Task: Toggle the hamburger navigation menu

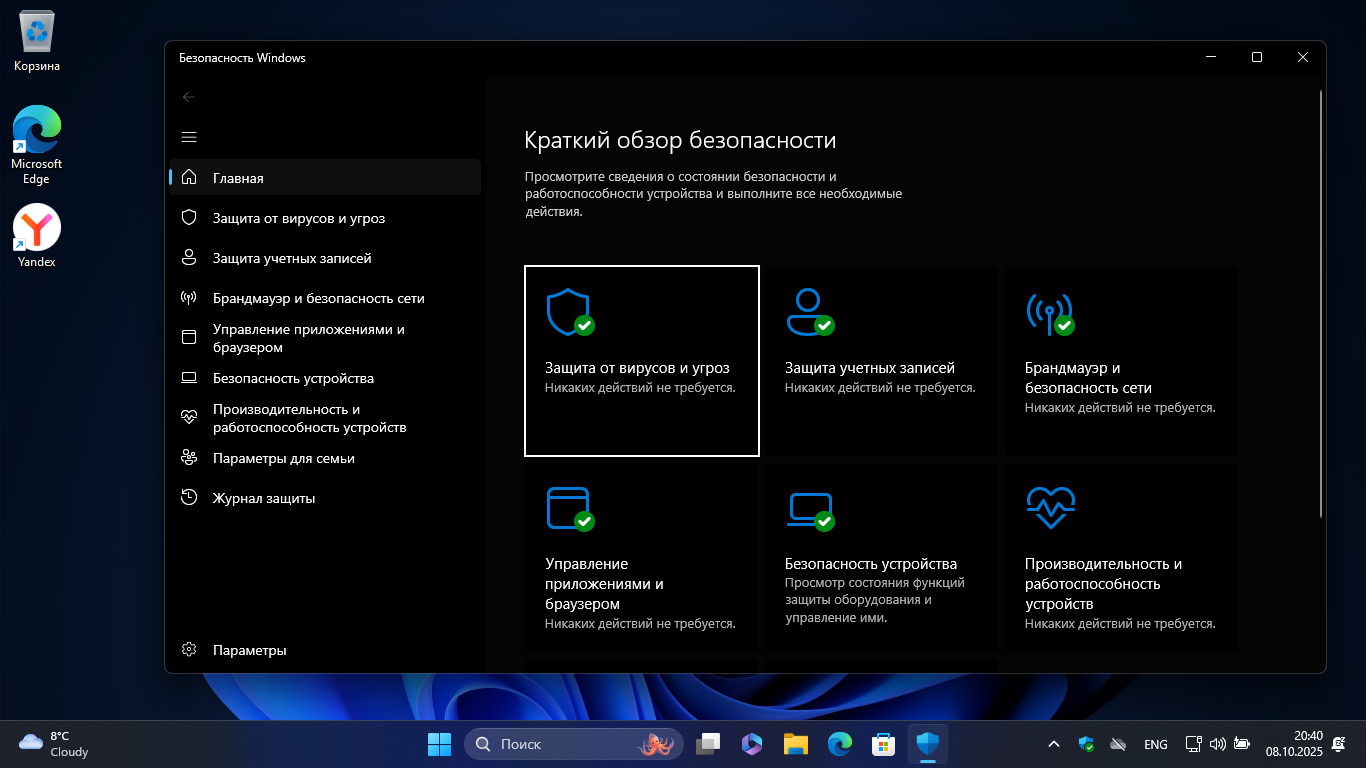Action: point(189,137)
